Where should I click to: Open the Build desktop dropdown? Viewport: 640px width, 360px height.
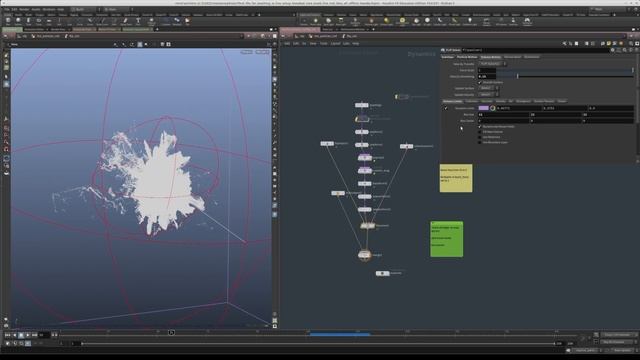click(84, 9)
